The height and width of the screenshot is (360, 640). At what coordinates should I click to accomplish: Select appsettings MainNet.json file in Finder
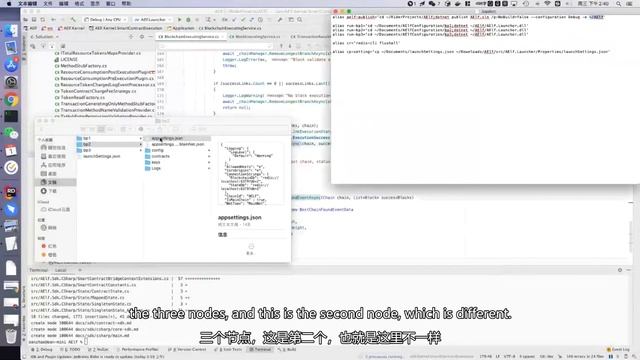177,144
